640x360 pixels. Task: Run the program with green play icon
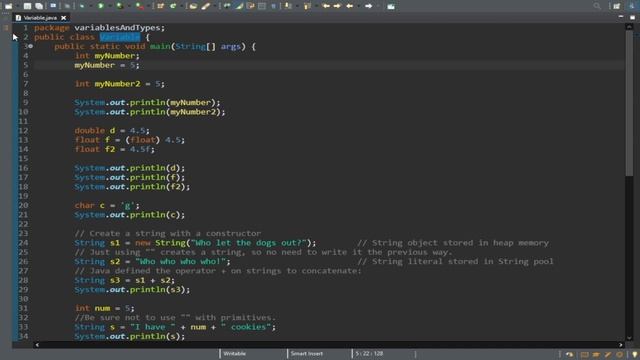[100, 6]
